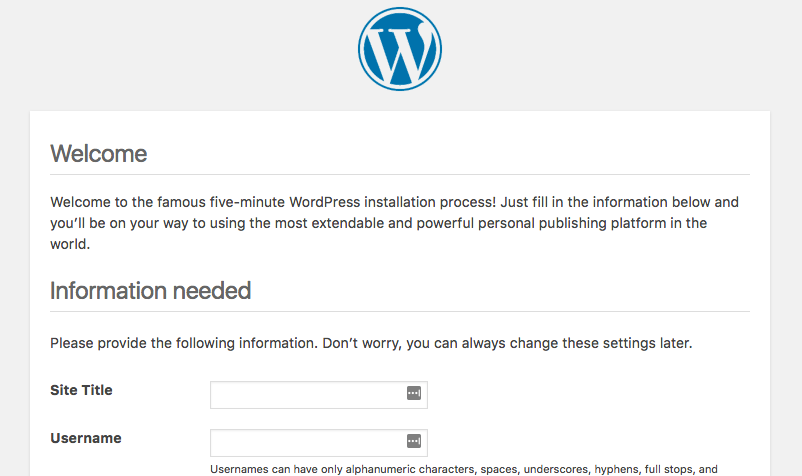Screen dimensions: 802x476
Task: Click the word WordPress in welcome paragraph
Action: click(x=325, y=202)
